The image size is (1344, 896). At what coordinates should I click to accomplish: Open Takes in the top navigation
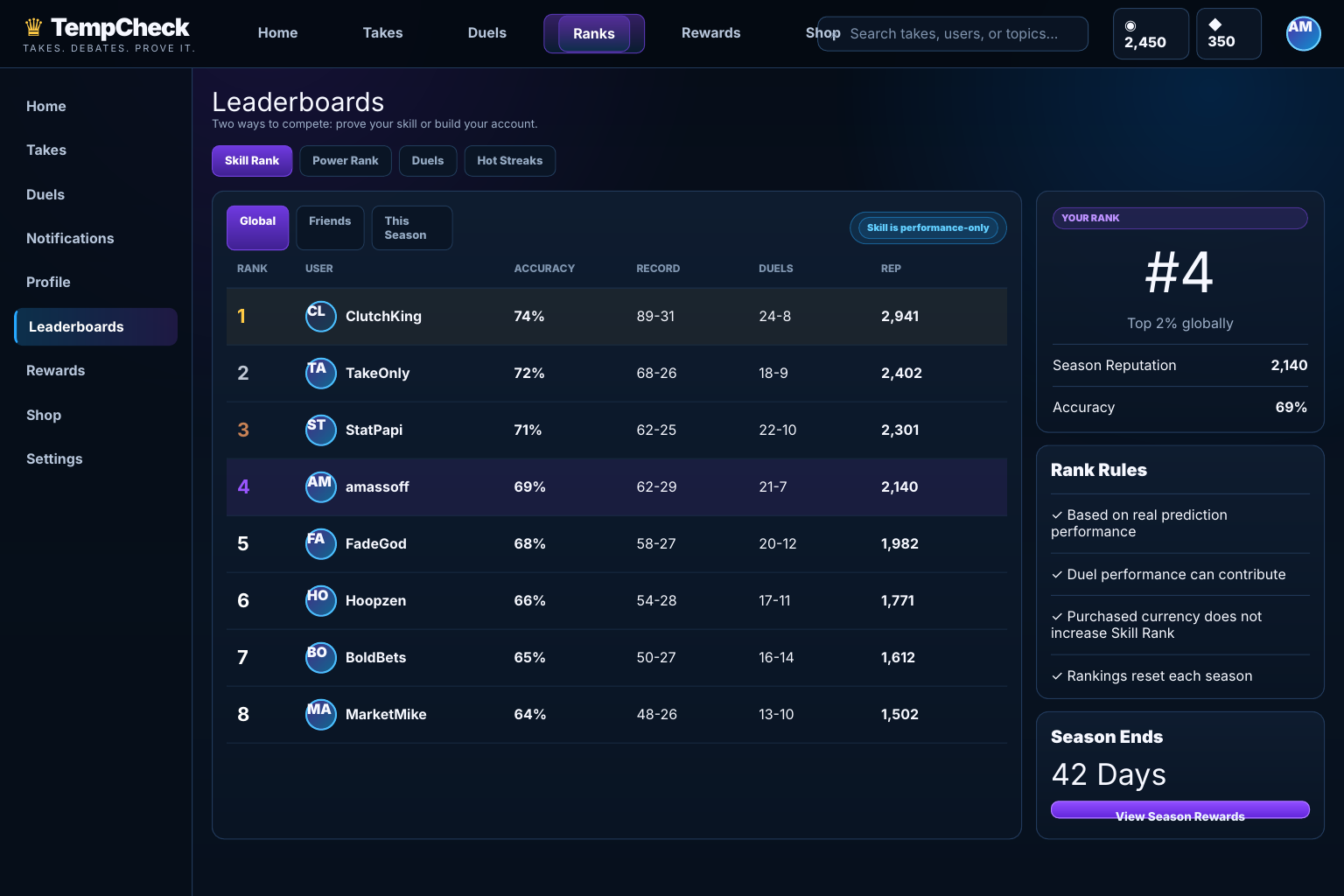[x=382, y=32]
